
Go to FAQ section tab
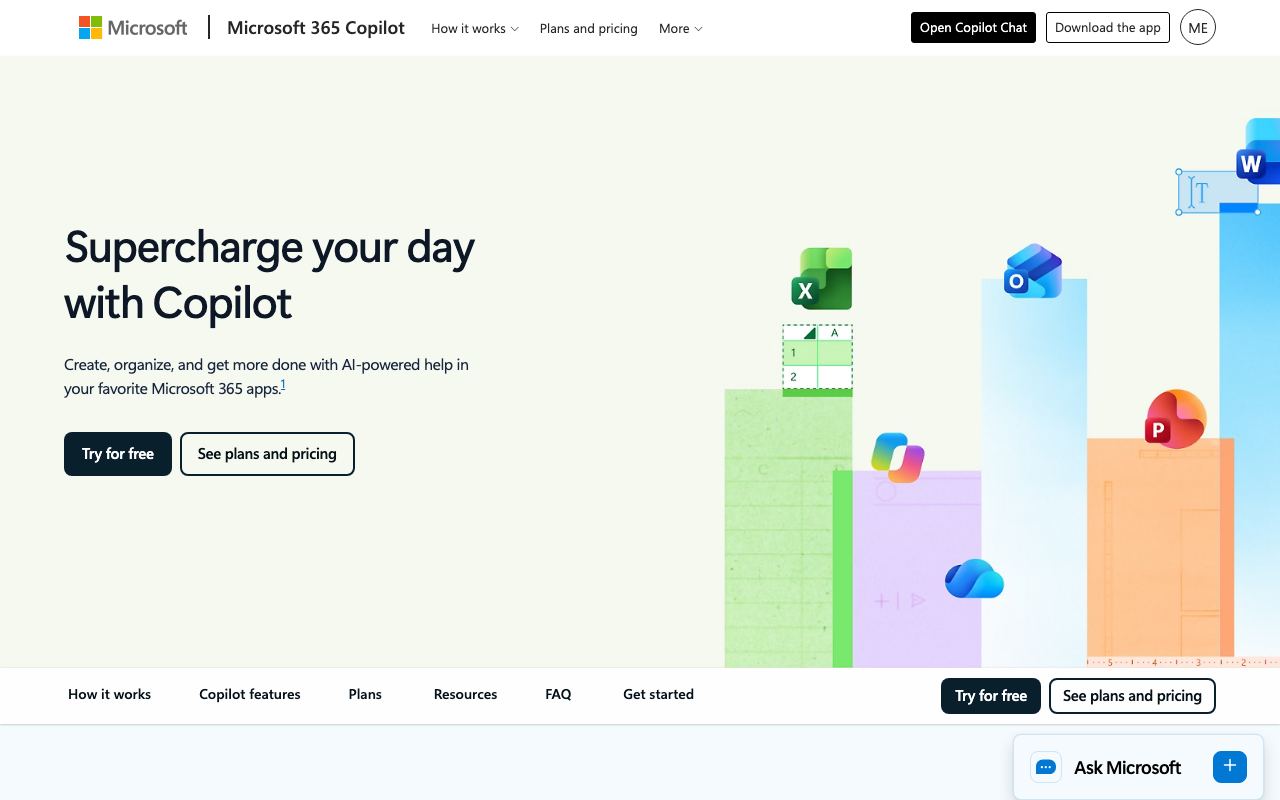(x=558, y=694)
